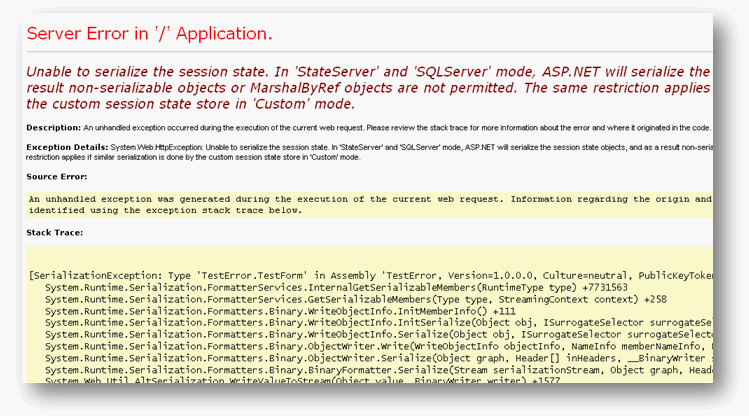The image size is (749, 416).
Task: Click the 'Exception Details:' label
Action: (67, 147)
